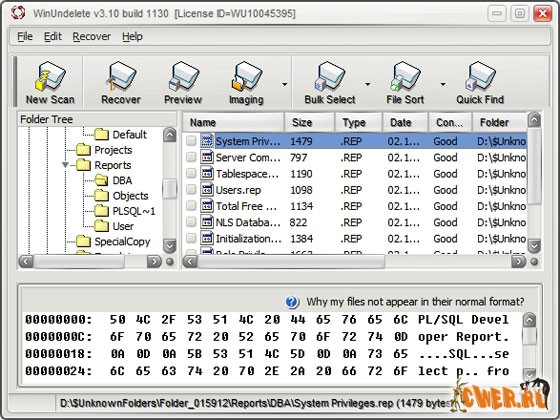Click the blue question mark help icon
This screenshot has height=420, width=560.
point(292,302)
